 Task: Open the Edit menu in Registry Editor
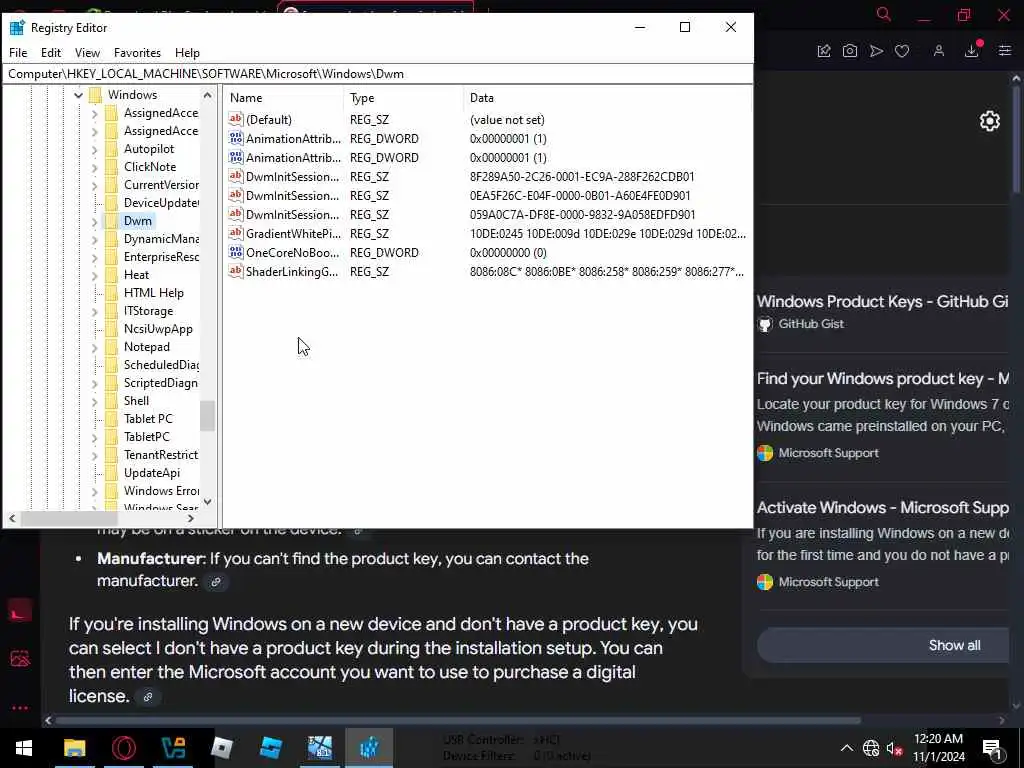tap(51, 53)
